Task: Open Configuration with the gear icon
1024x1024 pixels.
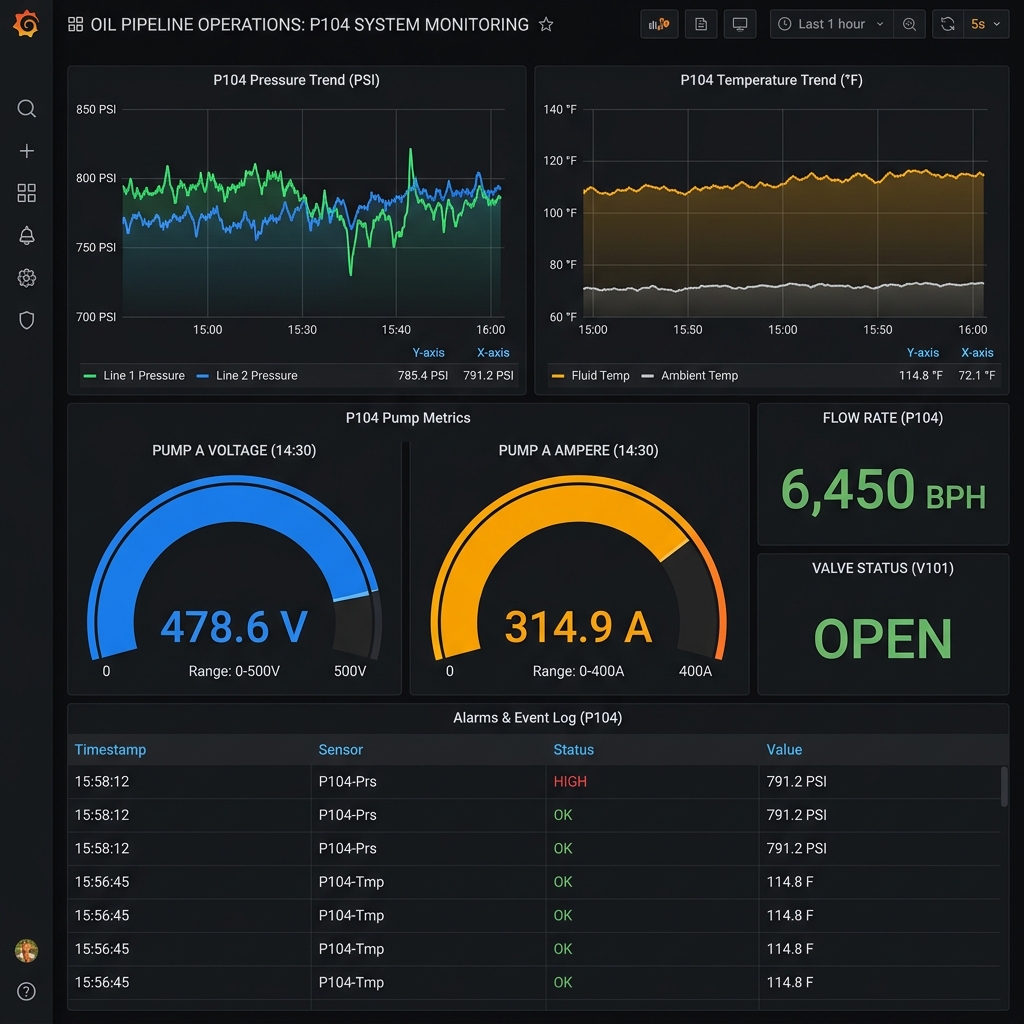Action: 26,278
